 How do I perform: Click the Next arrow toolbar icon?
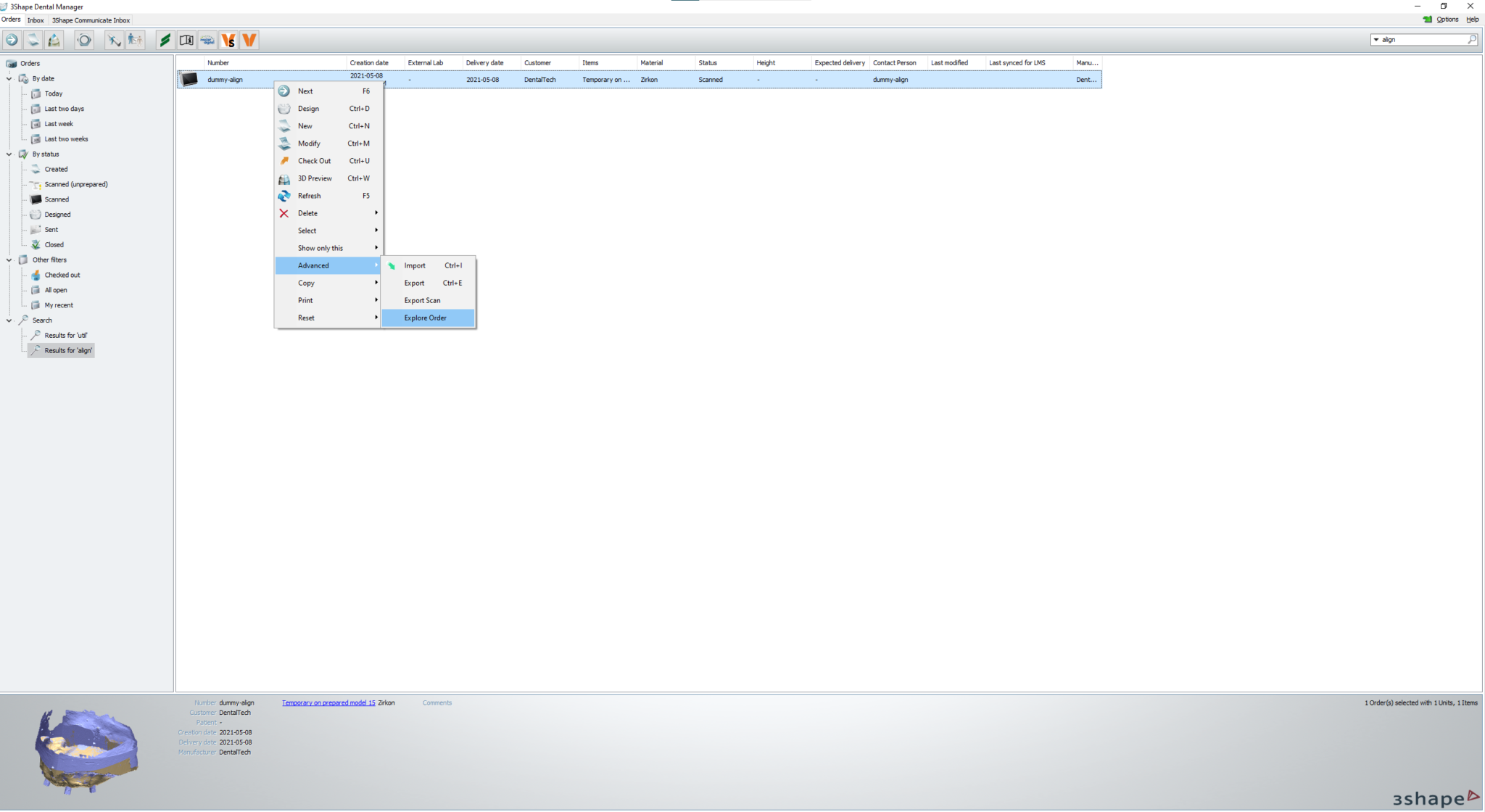pos(12,41)
